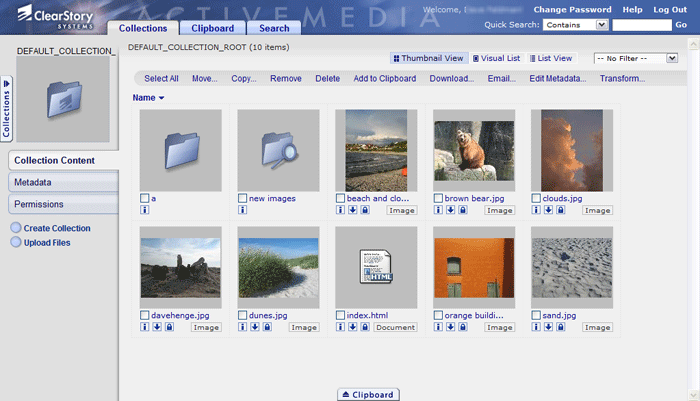Viewport: 700px width, 401px height.
Task: Click lock icon under dunes.jpg
Action: pyautogui.click(x=267, y=327)
